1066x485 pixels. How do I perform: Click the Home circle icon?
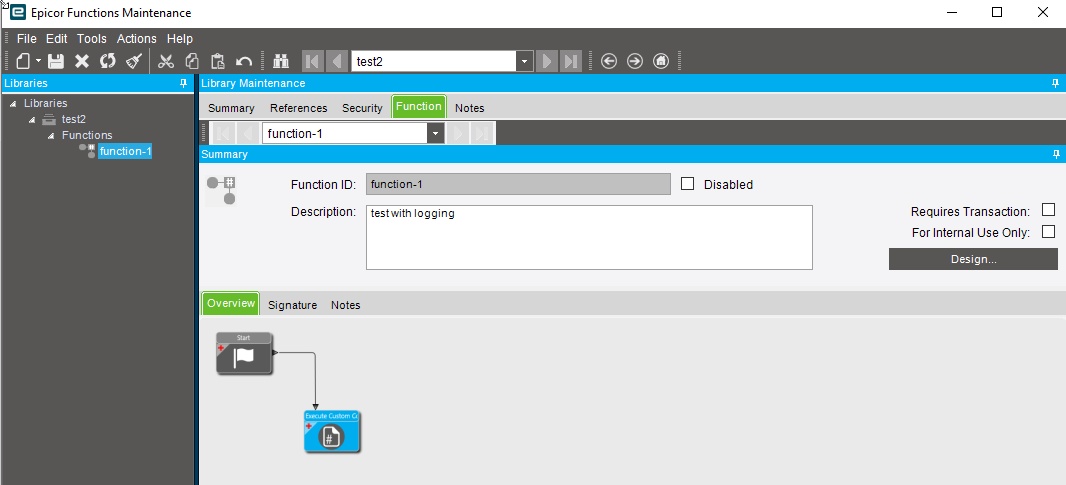pos(661,61)
